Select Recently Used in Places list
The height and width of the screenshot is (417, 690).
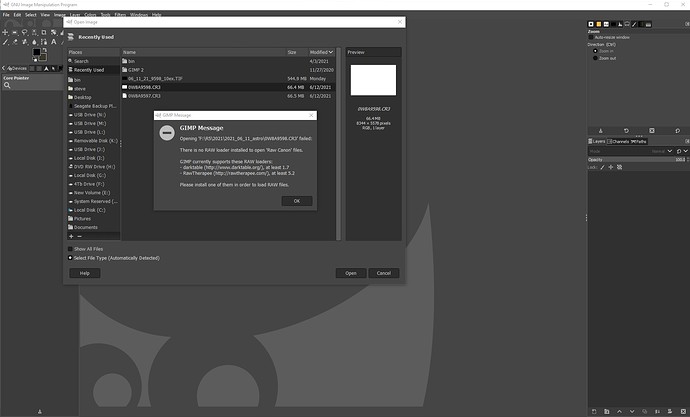tap(93, 70)
